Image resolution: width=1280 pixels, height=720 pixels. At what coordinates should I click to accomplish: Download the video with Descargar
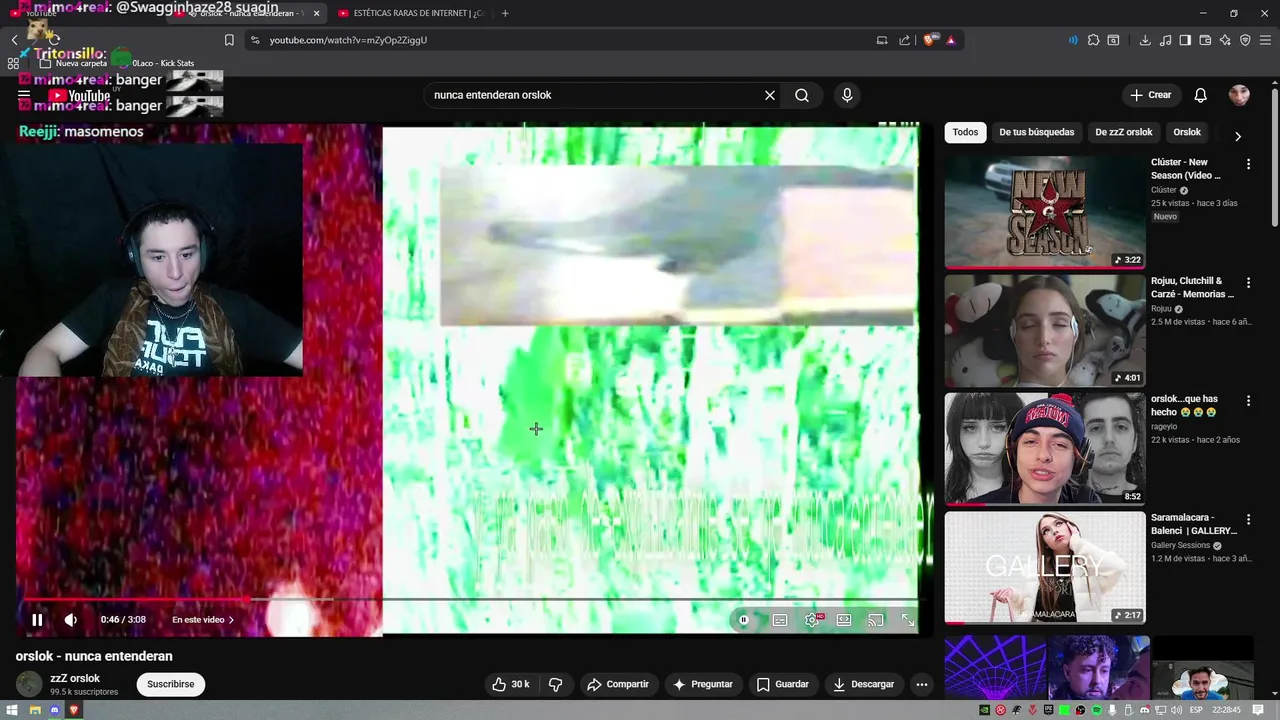(863, 684)
